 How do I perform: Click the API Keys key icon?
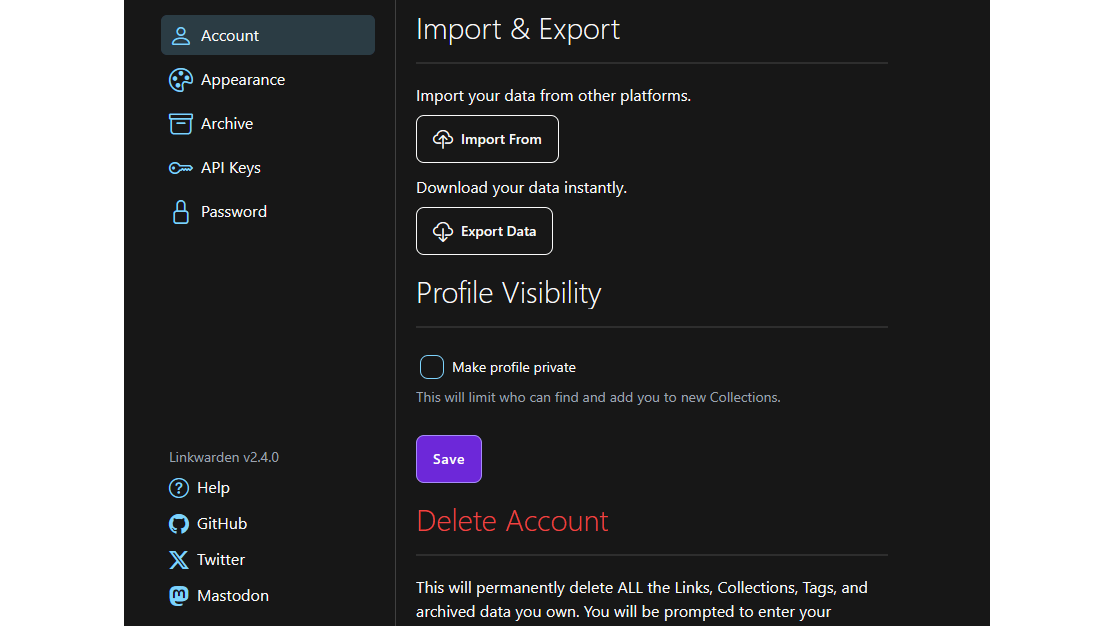(x=181, y=168)
